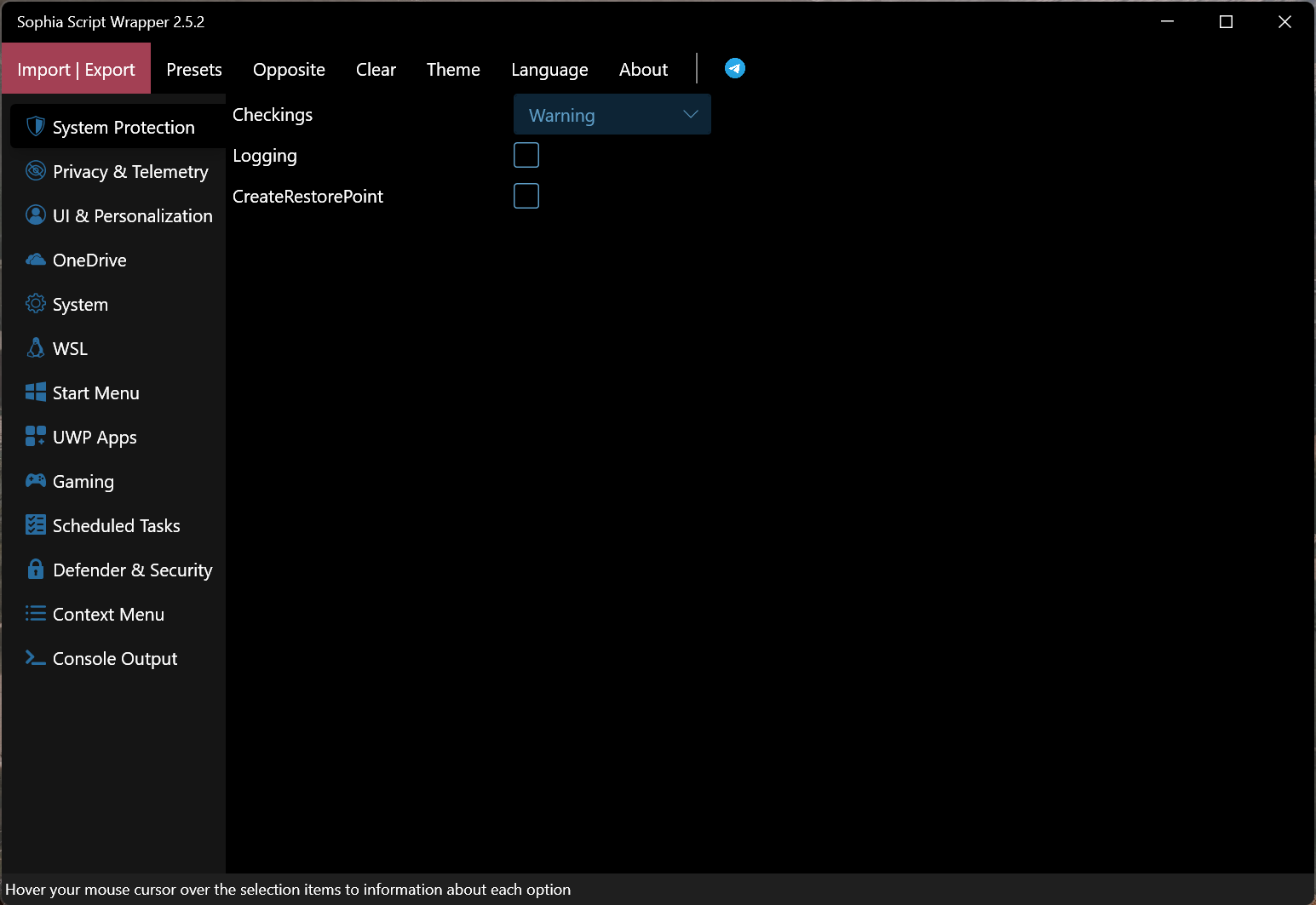1316x905 pixels.
Task: Click the Gaming controller icon
Action: click(35, 481)
